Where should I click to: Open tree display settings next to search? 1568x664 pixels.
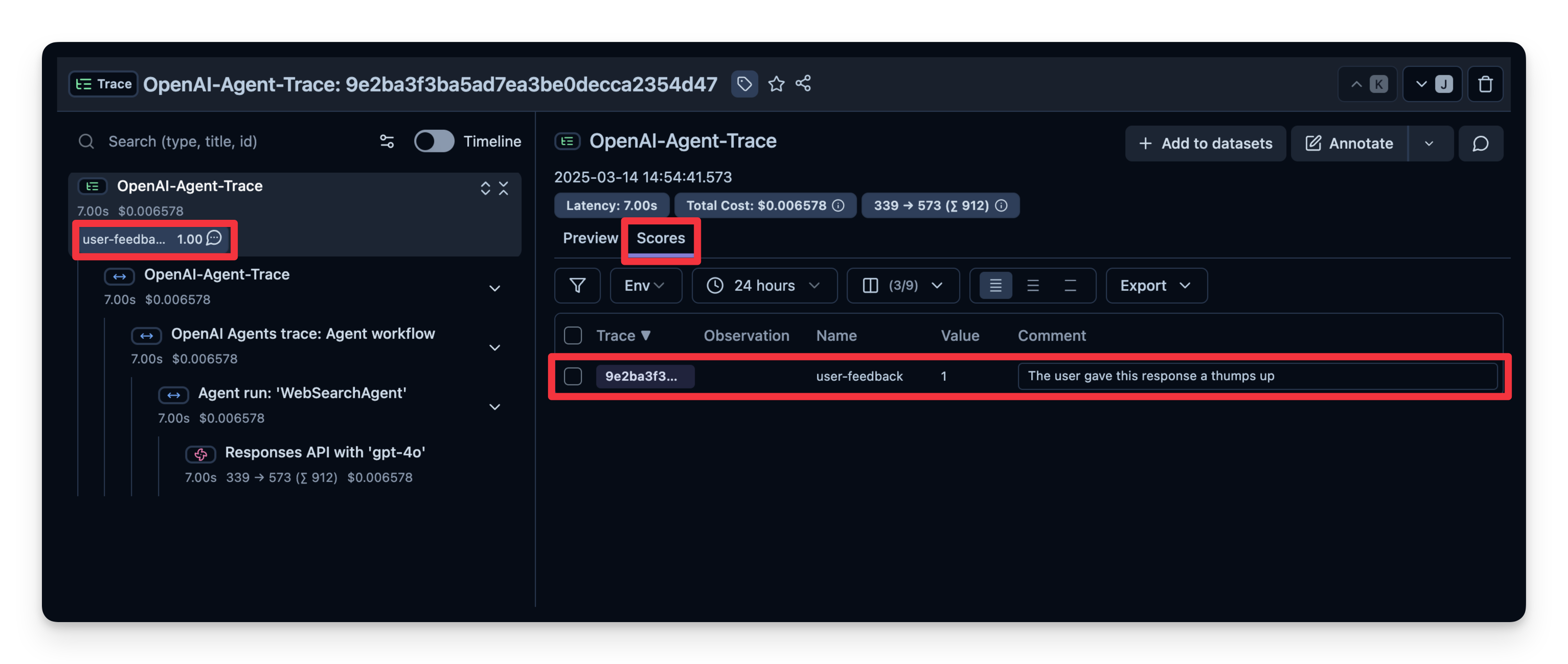[387, 141]
